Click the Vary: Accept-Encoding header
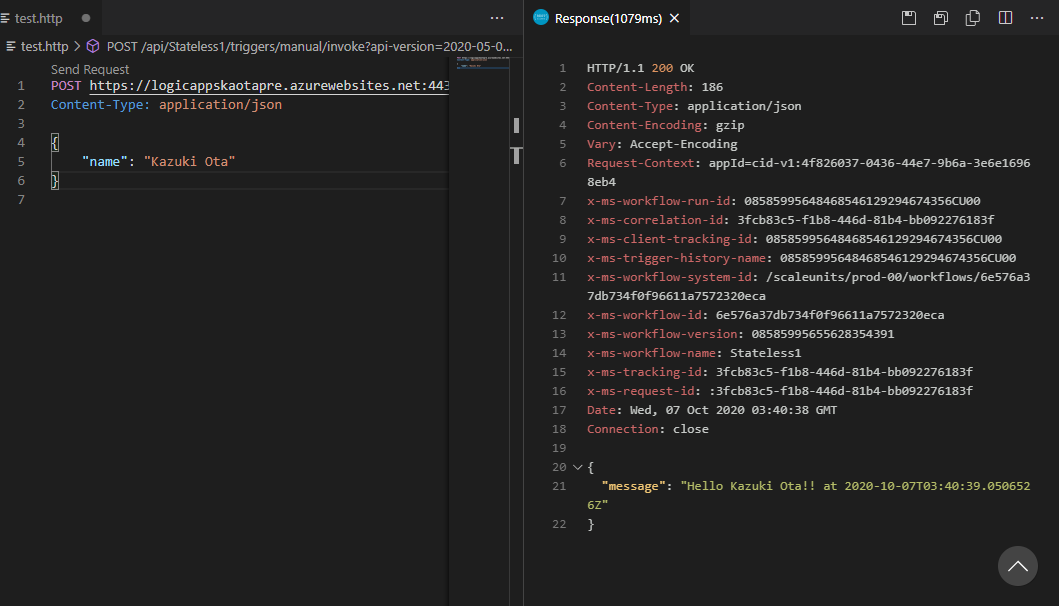This screenshot has height=606, width=1059. [x=662, y=144]
